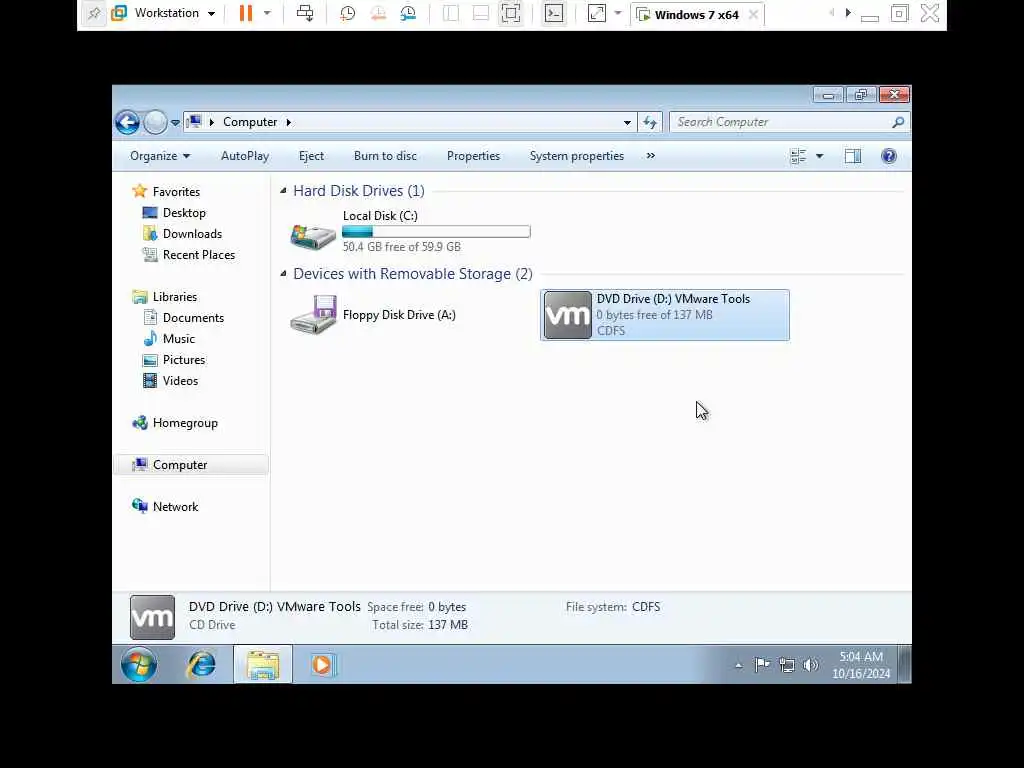Refresh the Computer view
1024x768 pixels.
pos(650,122)
